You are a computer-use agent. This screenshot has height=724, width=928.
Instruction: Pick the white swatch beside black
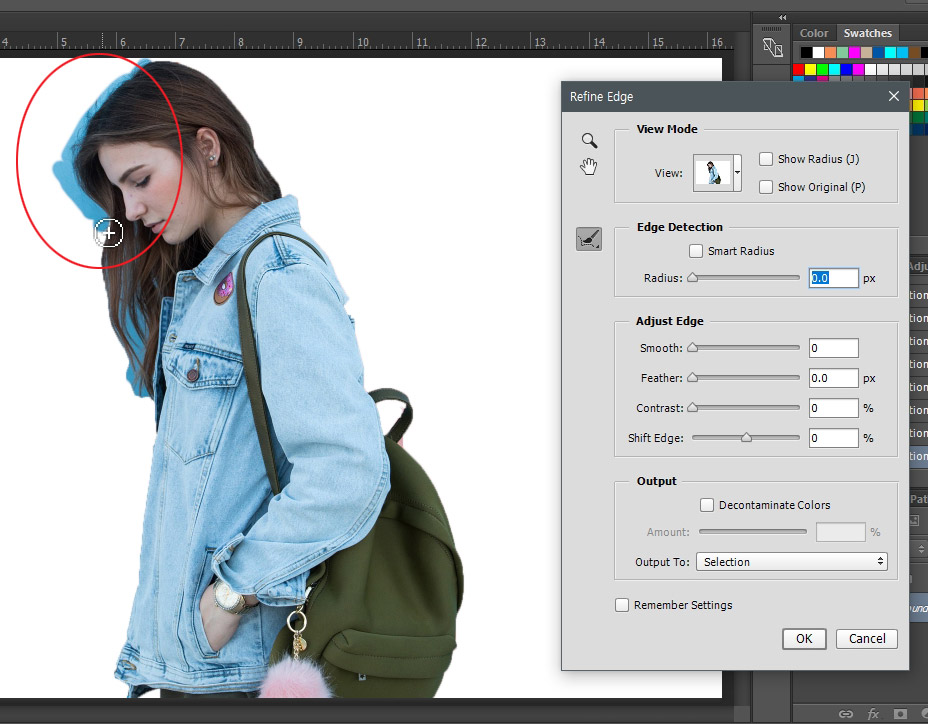[x=819, y=53]
